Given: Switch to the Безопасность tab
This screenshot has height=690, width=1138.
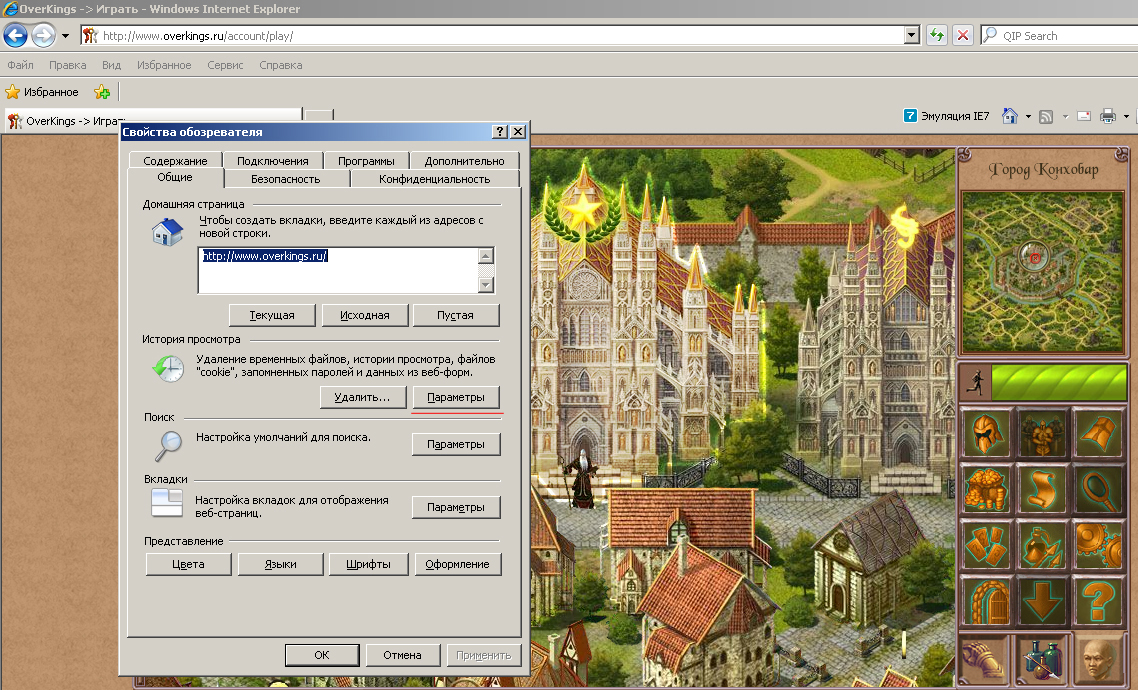Looking at the screenshot, I should point(286,178).
